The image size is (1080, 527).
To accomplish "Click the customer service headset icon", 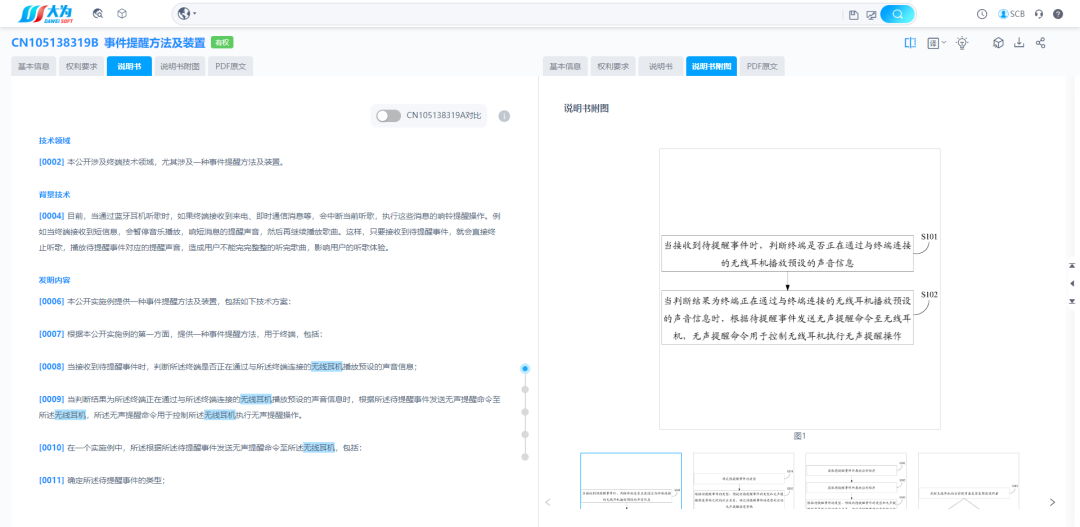I will [1039, 14].
